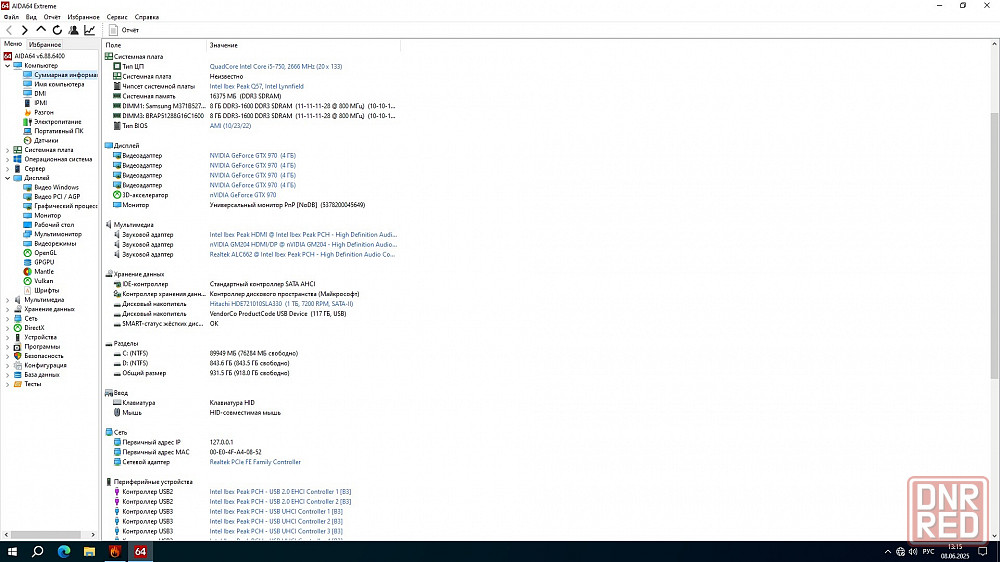This screenshot has height=562, width=1000.
Task: Open the Файл menu
Action: [11, 17]
